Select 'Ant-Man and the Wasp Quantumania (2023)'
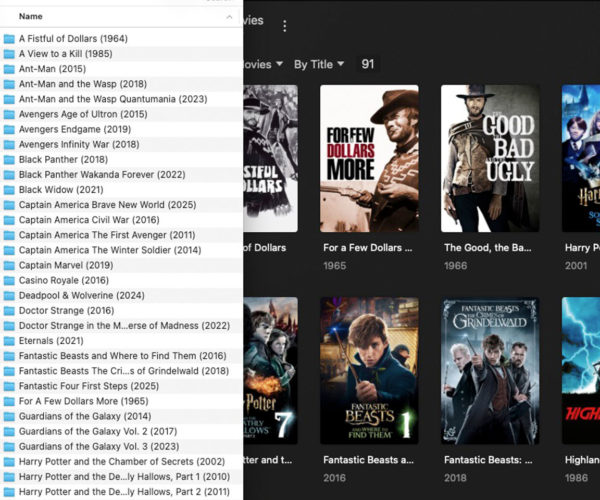 pos(121,99)
